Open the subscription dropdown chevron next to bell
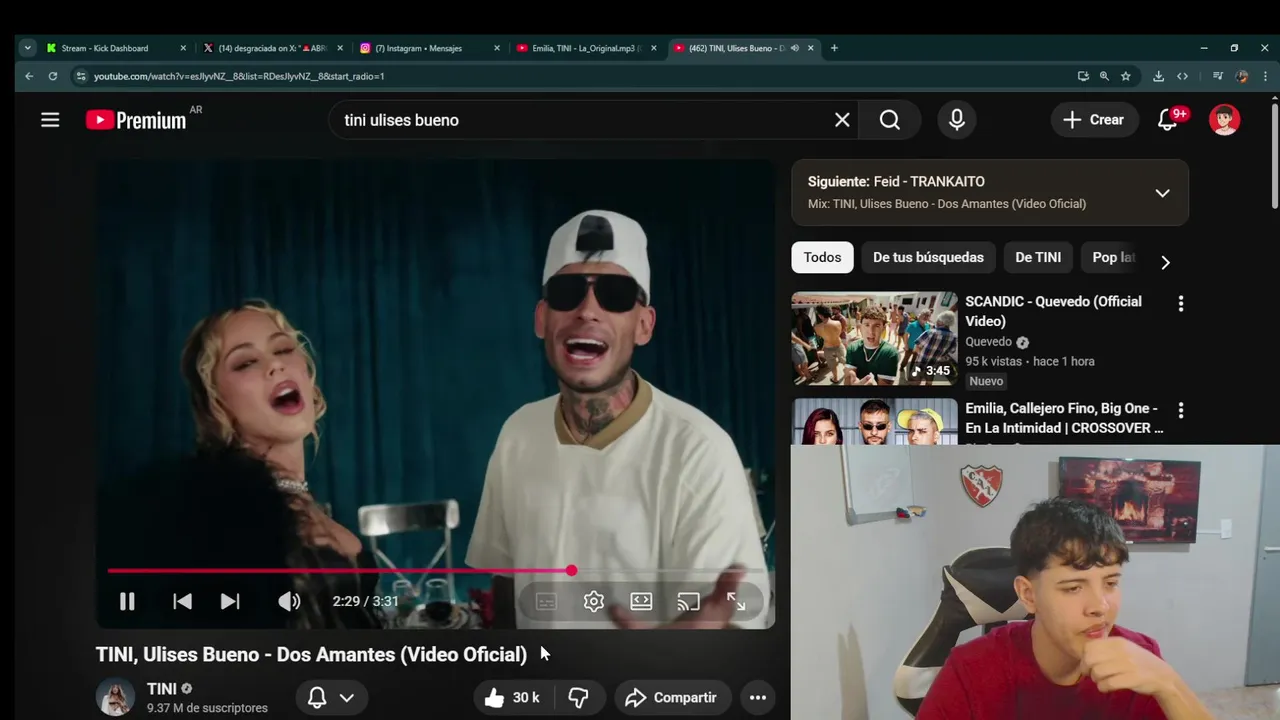This screenshot has height=720, width=1280. [346, 697]
